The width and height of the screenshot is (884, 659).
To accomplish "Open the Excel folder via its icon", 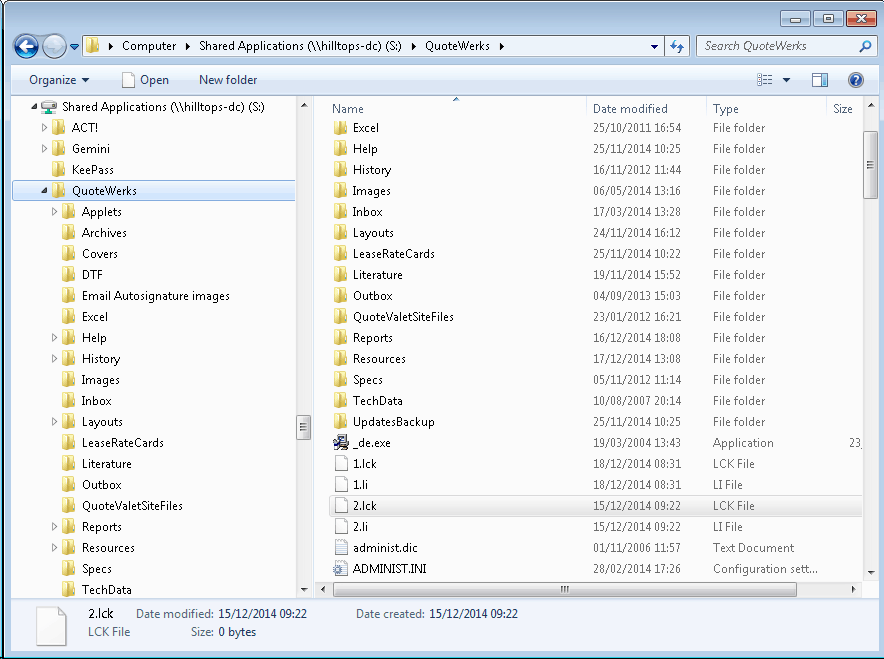I will tap(339, 127).
